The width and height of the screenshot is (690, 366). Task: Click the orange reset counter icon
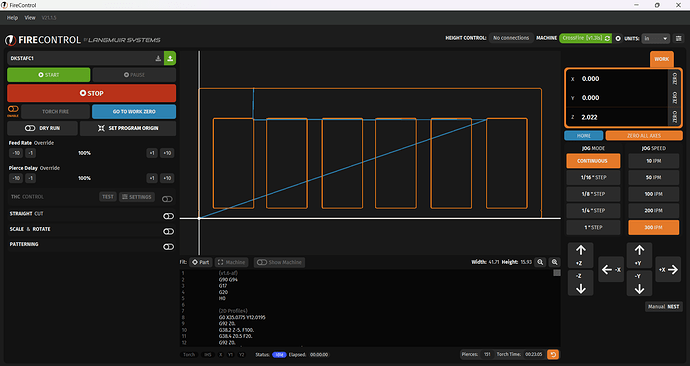pyautogui.click(x=553, y=355)
